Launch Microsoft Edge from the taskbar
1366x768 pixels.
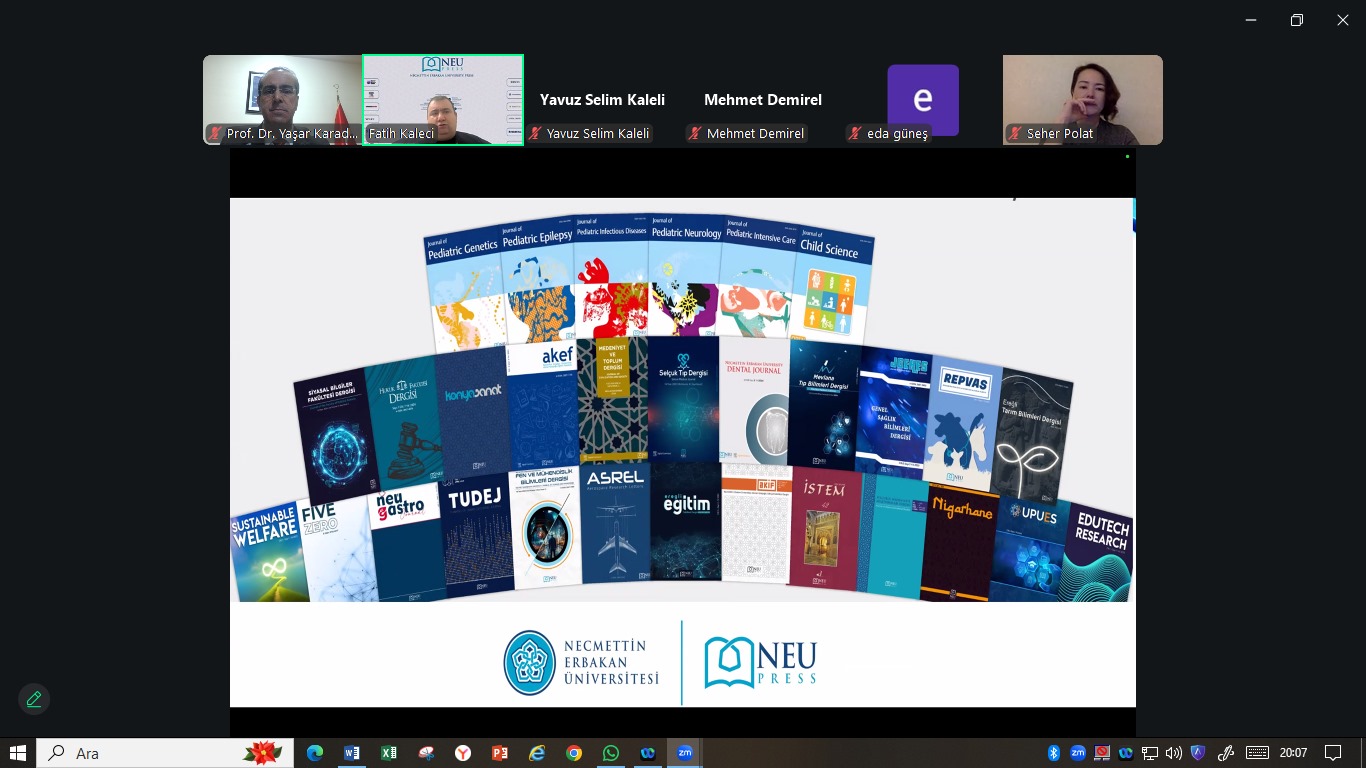(315, 753)
